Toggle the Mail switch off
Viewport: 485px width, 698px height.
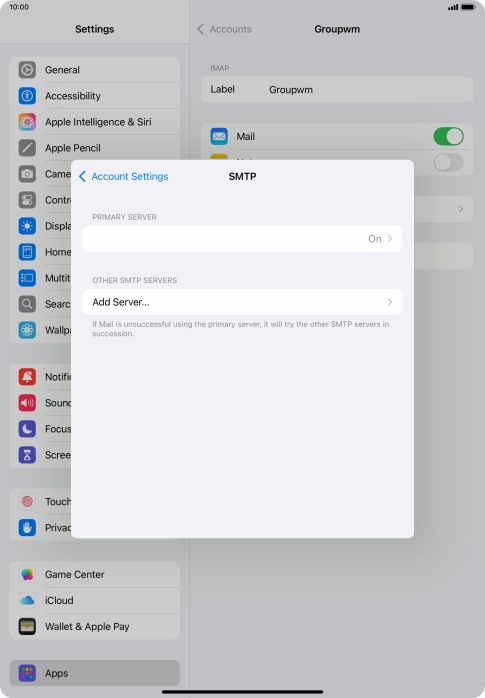tap(449, 136)
